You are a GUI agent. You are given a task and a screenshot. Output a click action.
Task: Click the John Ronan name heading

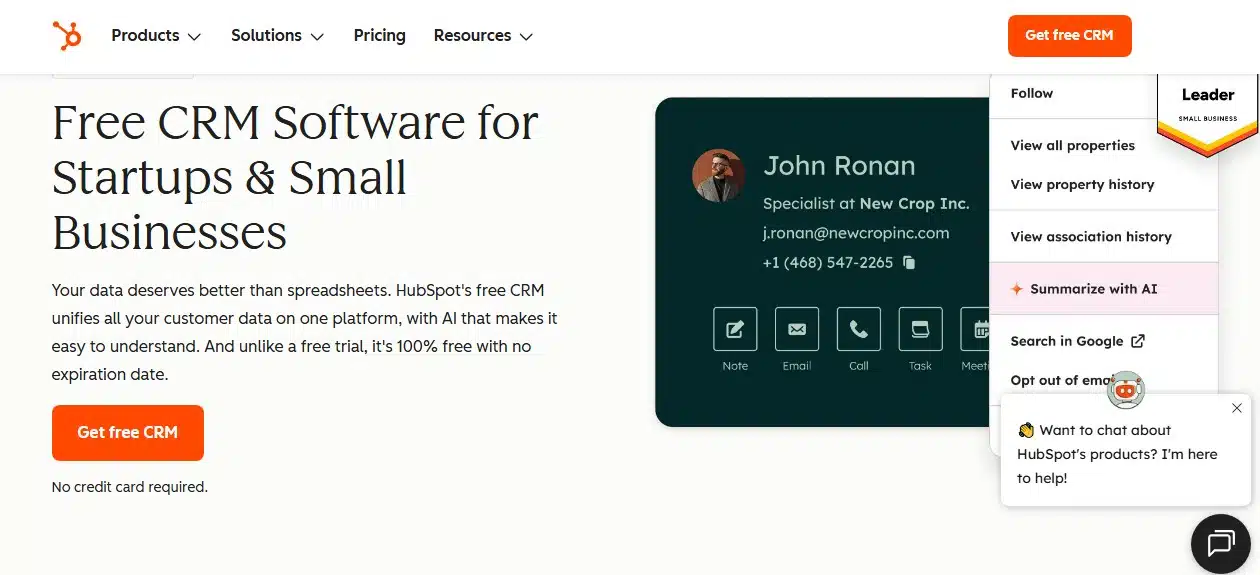coord(839,166)
